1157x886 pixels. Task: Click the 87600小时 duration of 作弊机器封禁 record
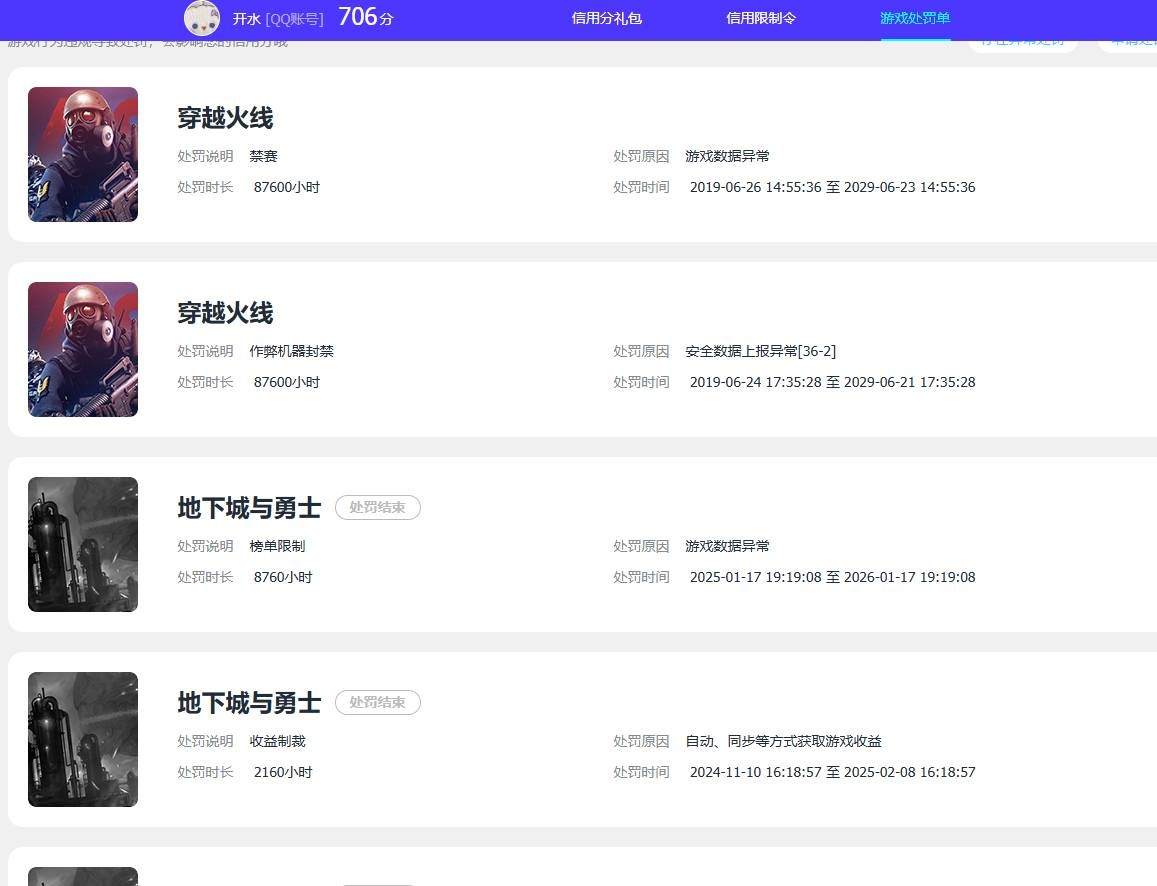287,382
